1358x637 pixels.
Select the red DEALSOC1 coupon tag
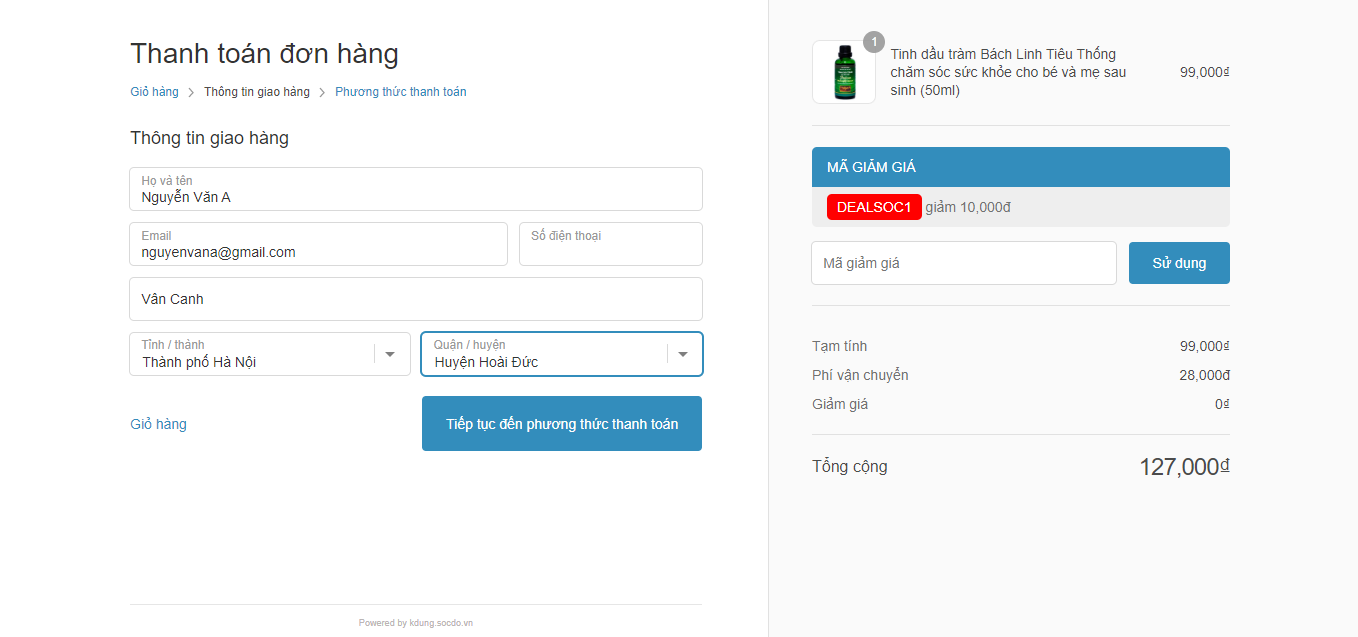point(873,207)
